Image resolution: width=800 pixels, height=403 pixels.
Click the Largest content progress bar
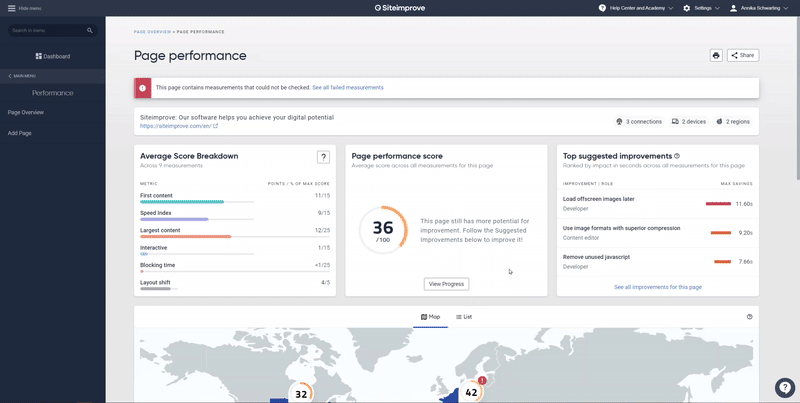[x=235, y=237]
